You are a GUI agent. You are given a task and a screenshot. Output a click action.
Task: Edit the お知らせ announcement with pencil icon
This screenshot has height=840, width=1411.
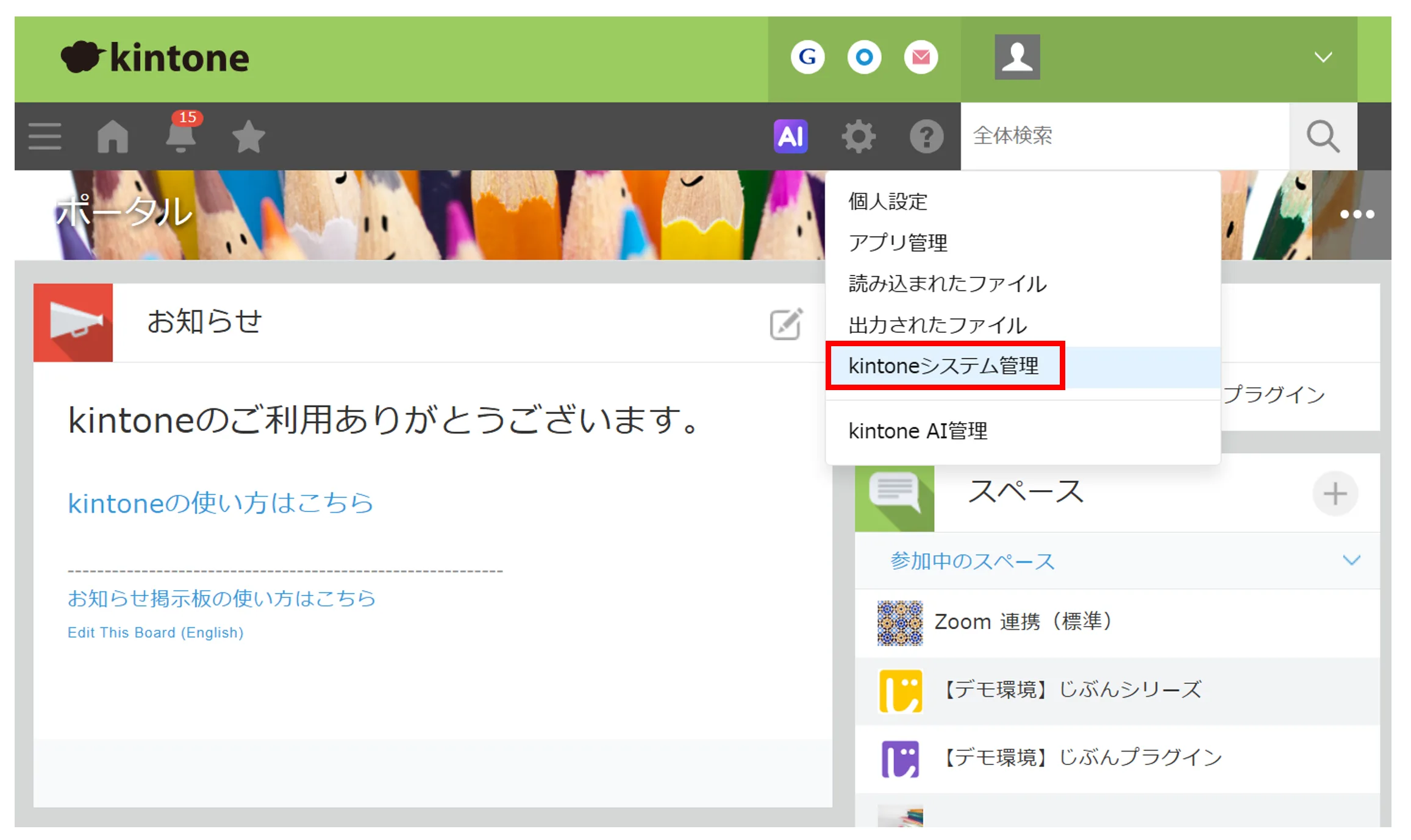click(787, 323)
